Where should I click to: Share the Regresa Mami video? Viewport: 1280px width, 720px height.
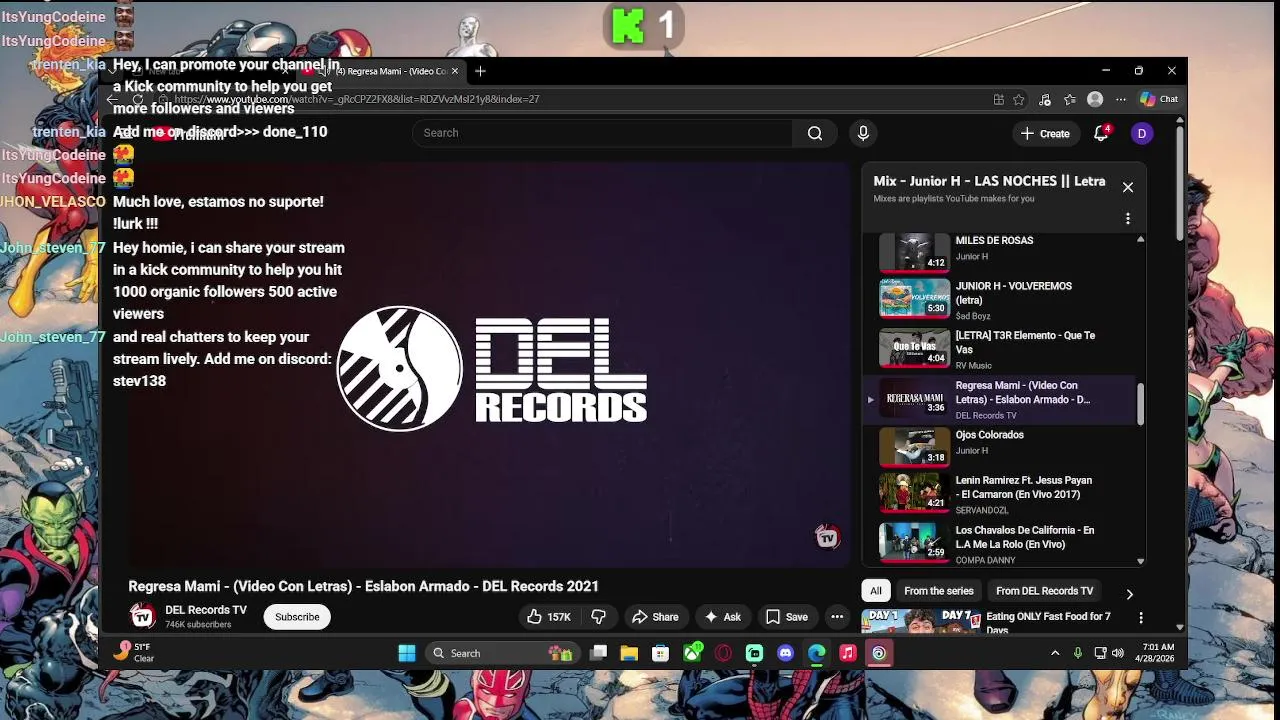(x=655, y=617)
